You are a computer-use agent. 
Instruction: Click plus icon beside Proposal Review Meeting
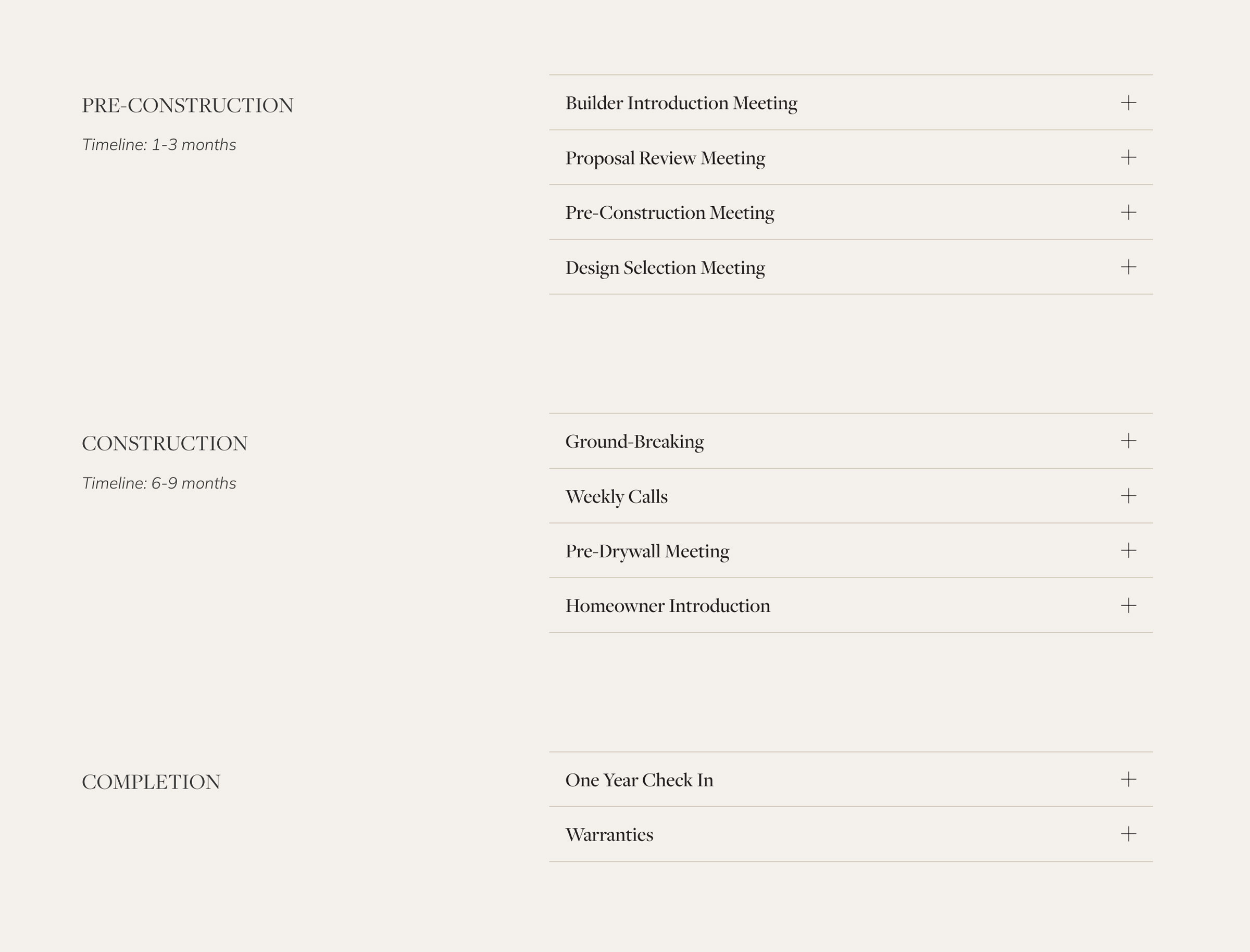pos(1128,157)
